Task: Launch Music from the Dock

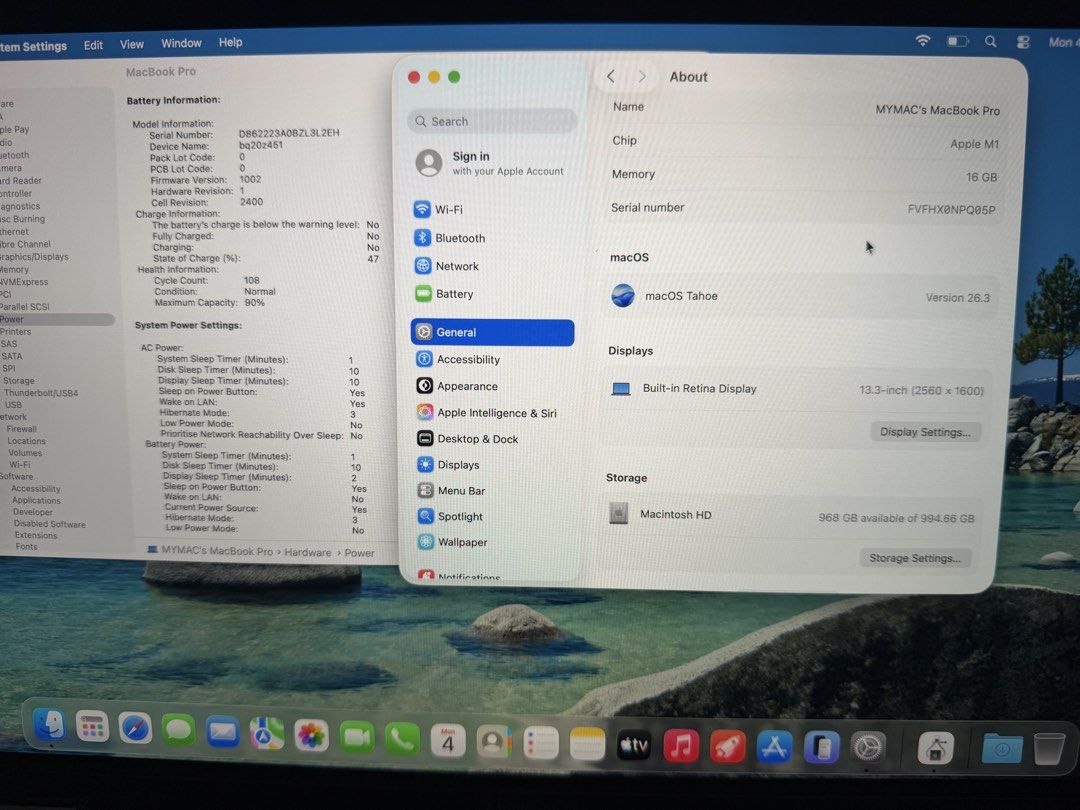Action: 681,747
